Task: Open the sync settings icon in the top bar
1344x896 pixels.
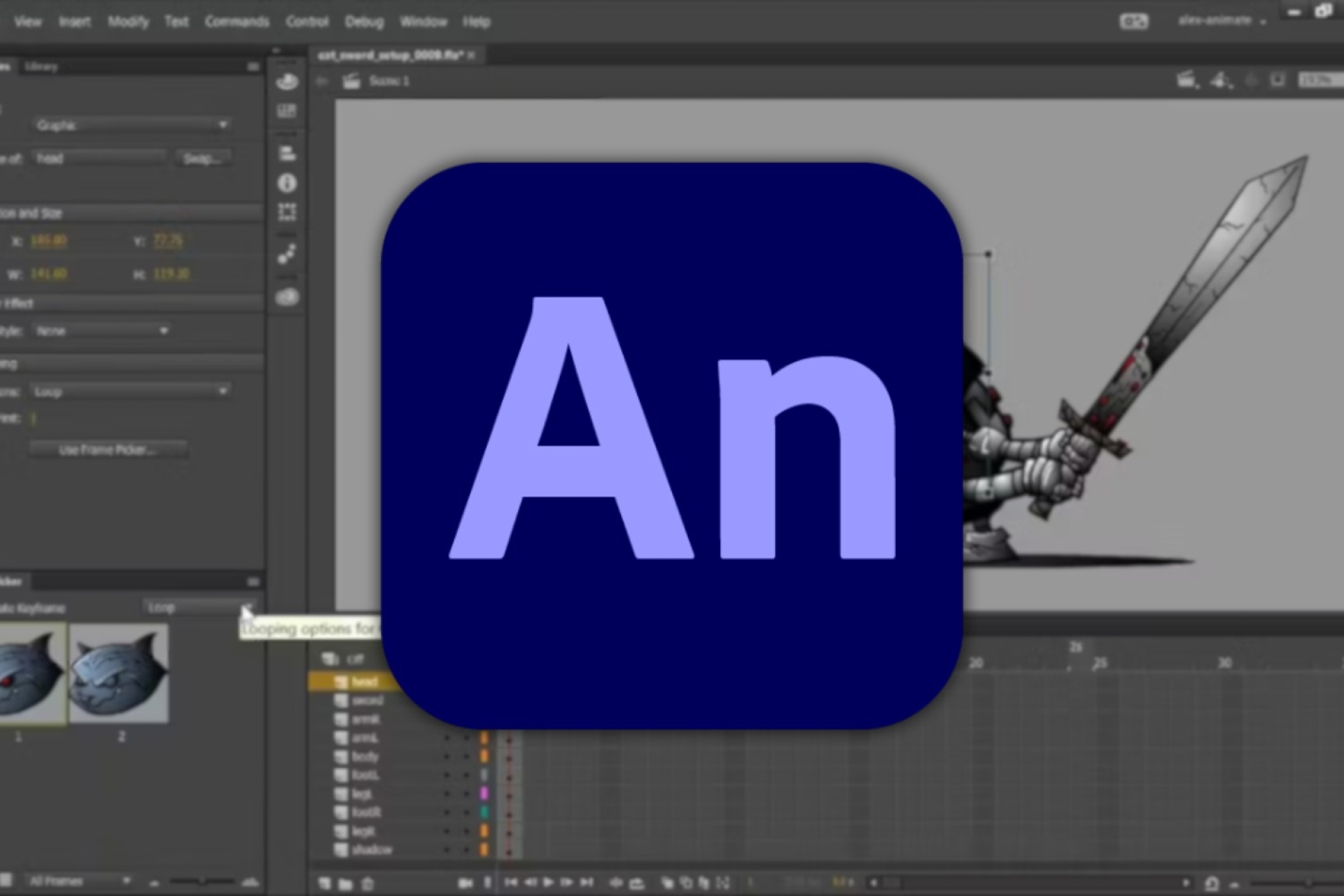Action: [1134, 22]
